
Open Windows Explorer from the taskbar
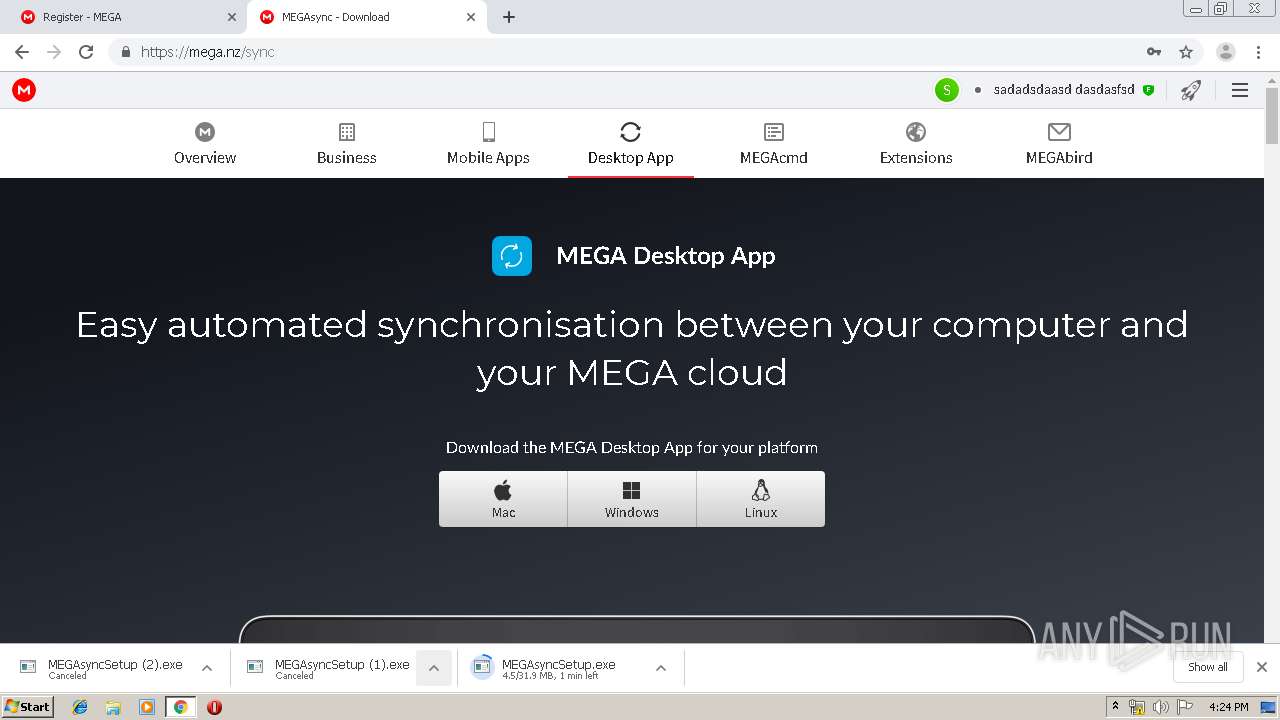pyautogui.click(x=113, y=707)
